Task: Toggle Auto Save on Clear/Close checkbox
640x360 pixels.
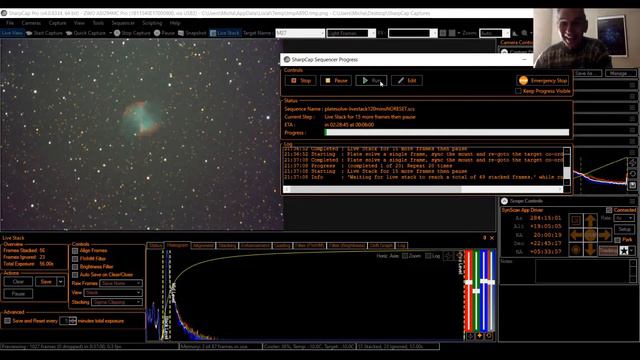Action: pos(75,275)
